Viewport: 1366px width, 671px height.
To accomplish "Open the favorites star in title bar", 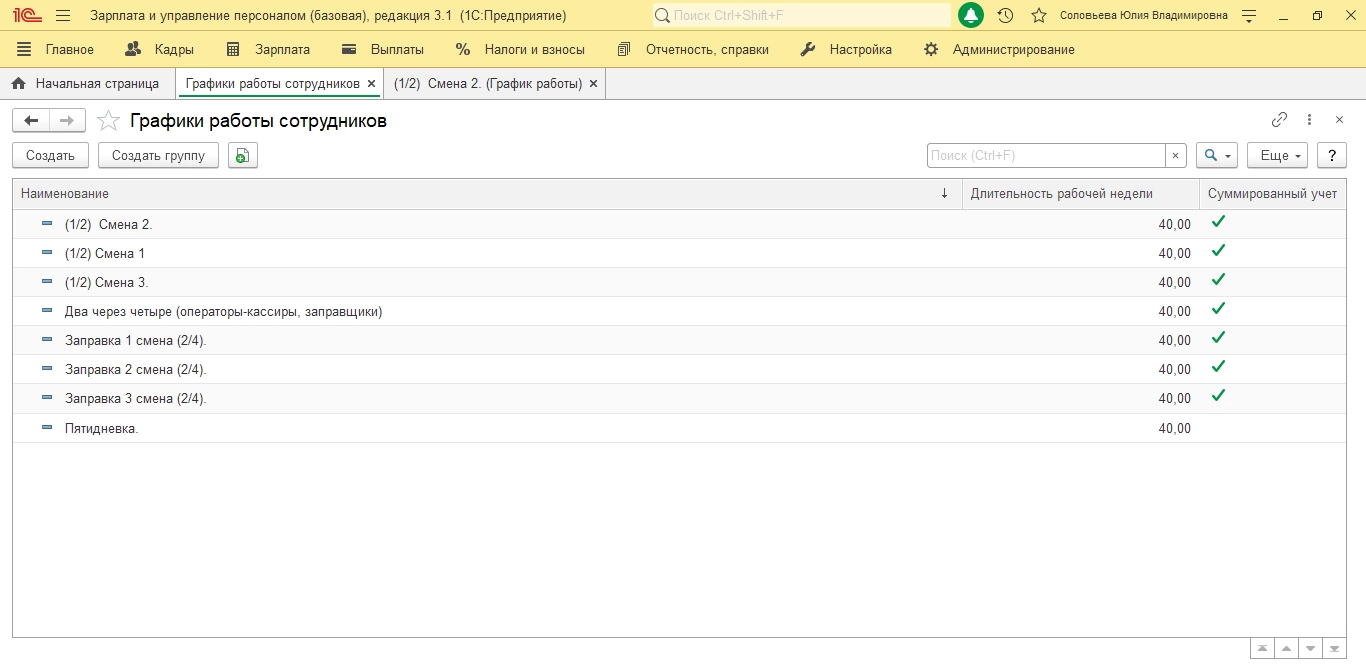I will [1039, 16].
